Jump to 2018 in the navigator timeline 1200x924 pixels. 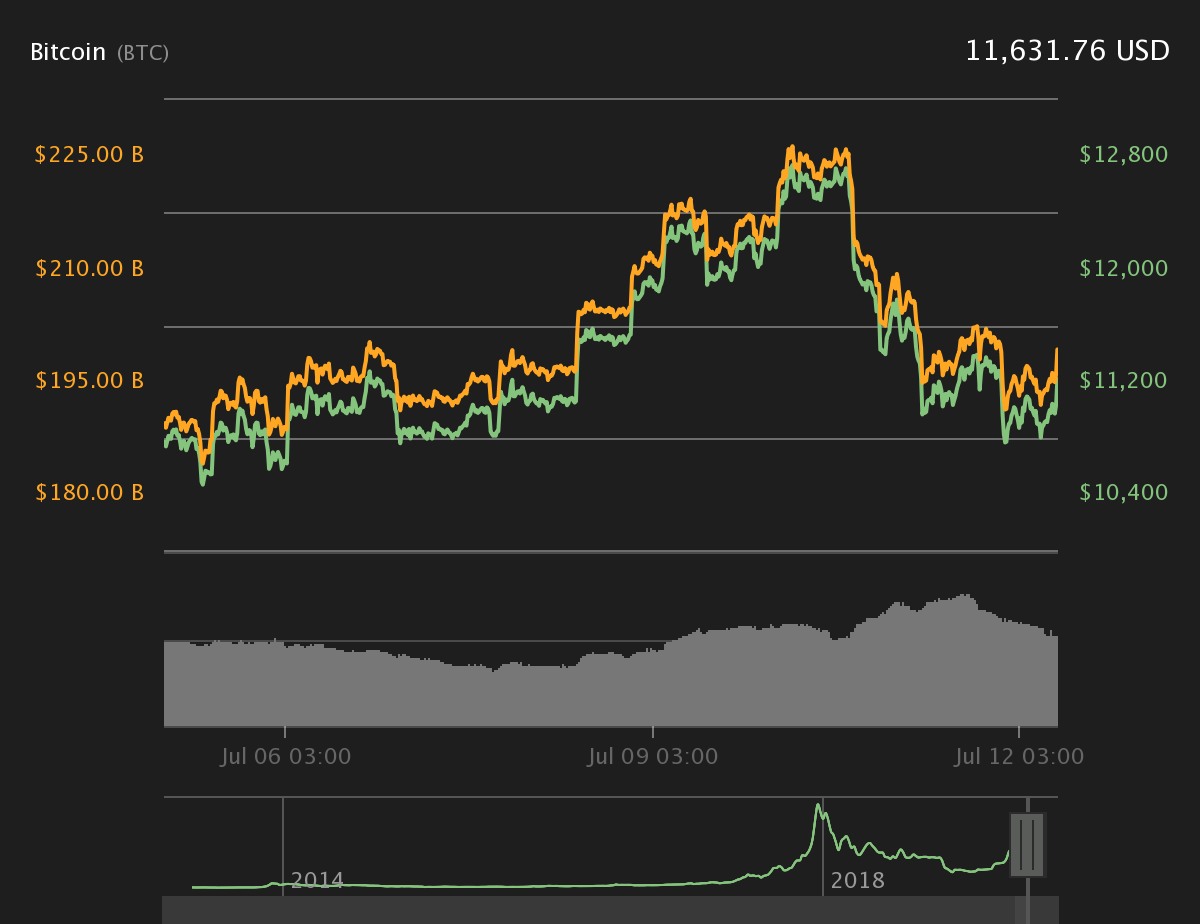(x=857, y=880)
